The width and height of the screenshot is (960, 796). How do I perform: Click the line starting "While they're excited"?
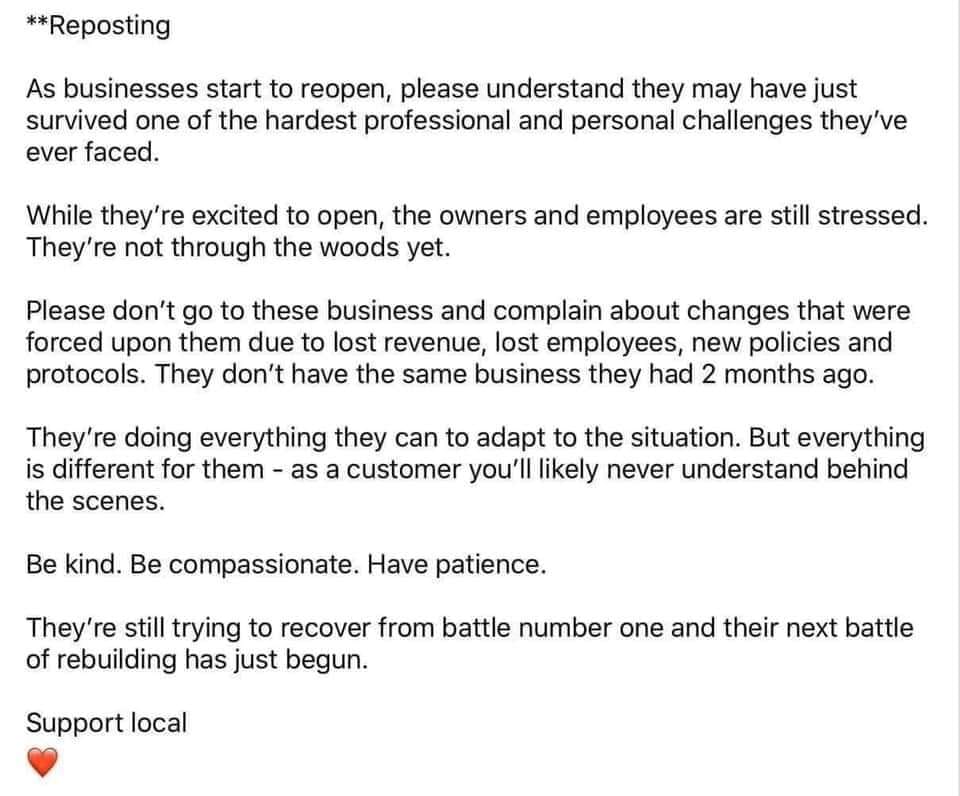coord(475,215)
